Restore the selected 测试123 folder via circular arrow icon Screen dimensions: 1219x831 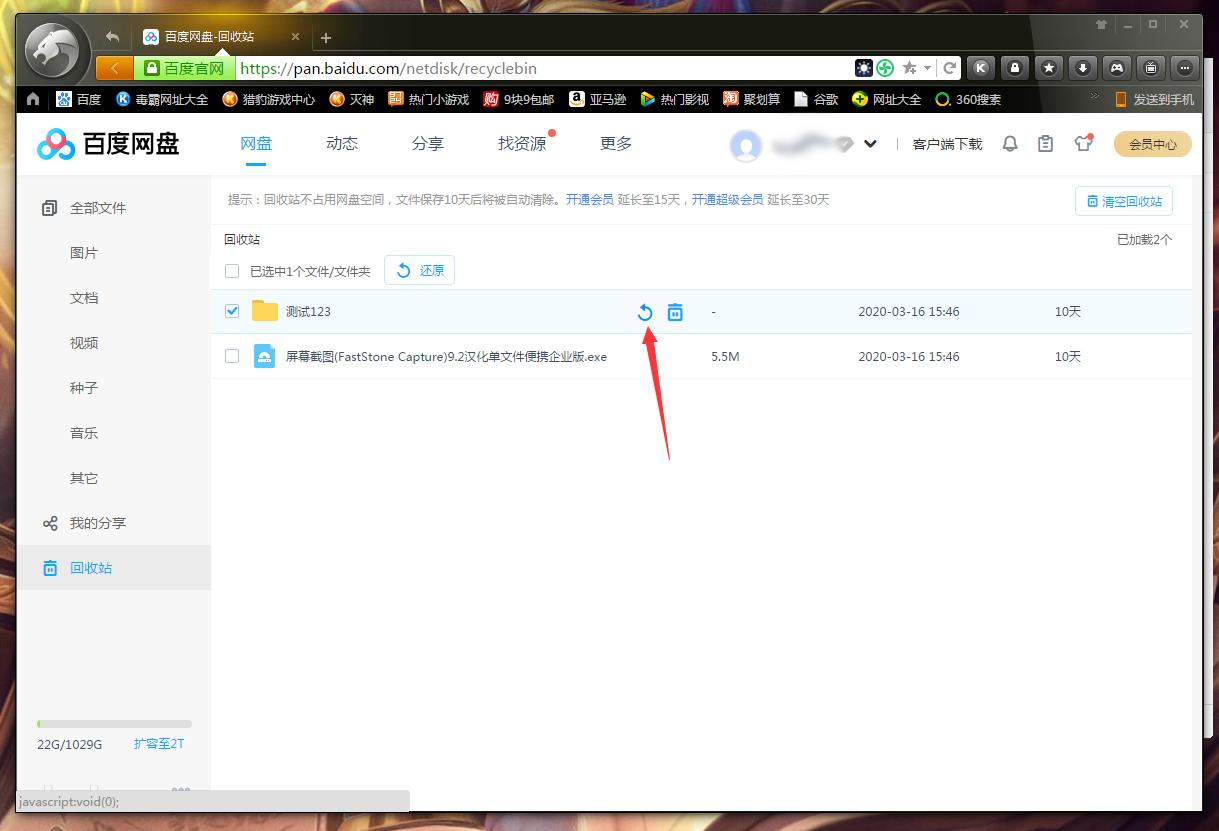[645, 311]
